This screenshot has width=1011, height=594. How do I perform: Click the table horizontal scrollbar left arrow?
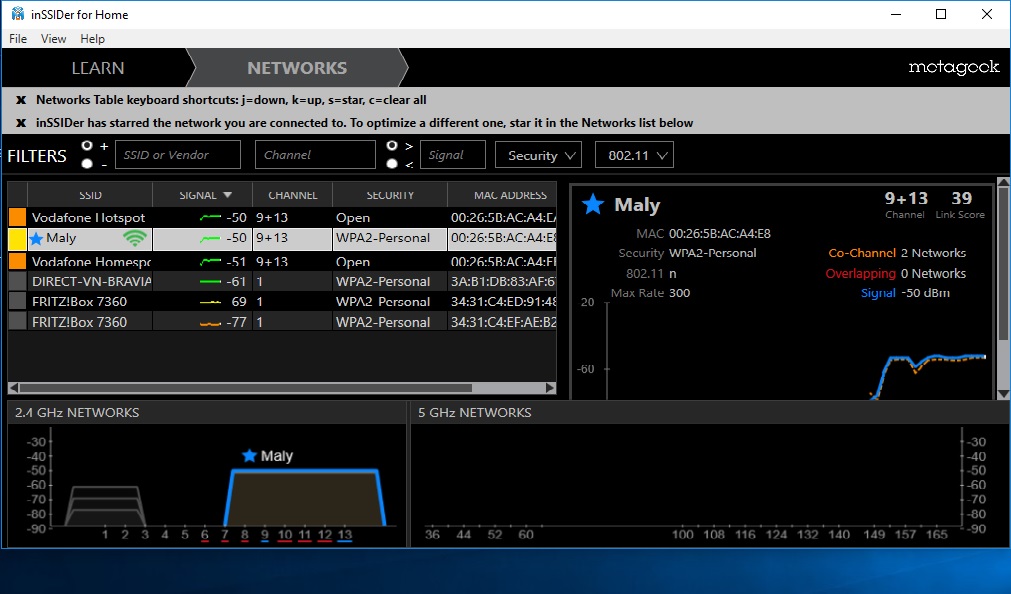pyautogui.click(x=14, y=388)
